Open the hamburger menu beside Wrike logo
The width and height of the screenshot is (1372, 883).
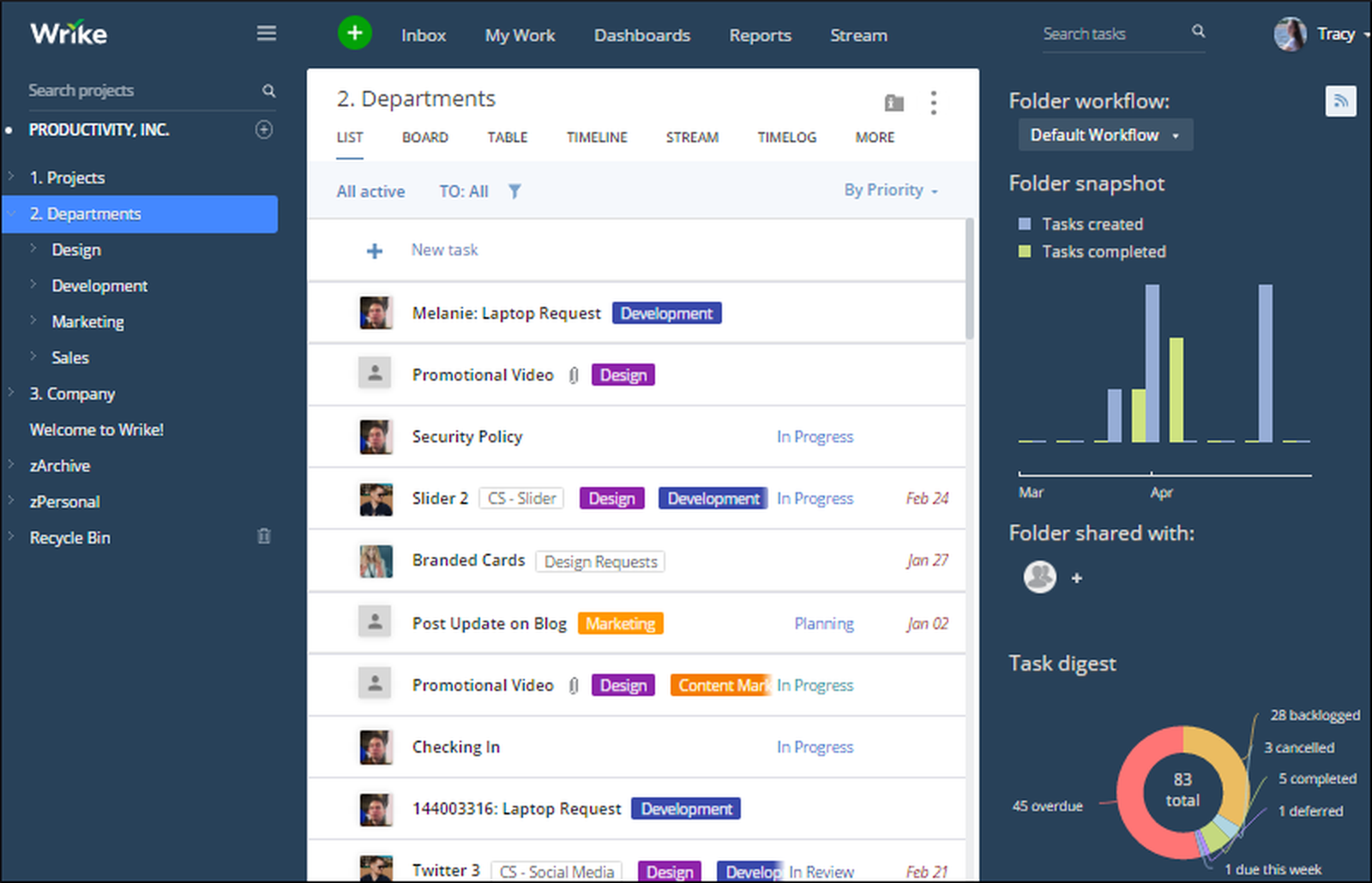pyautogui.click(x=267, y=33)
